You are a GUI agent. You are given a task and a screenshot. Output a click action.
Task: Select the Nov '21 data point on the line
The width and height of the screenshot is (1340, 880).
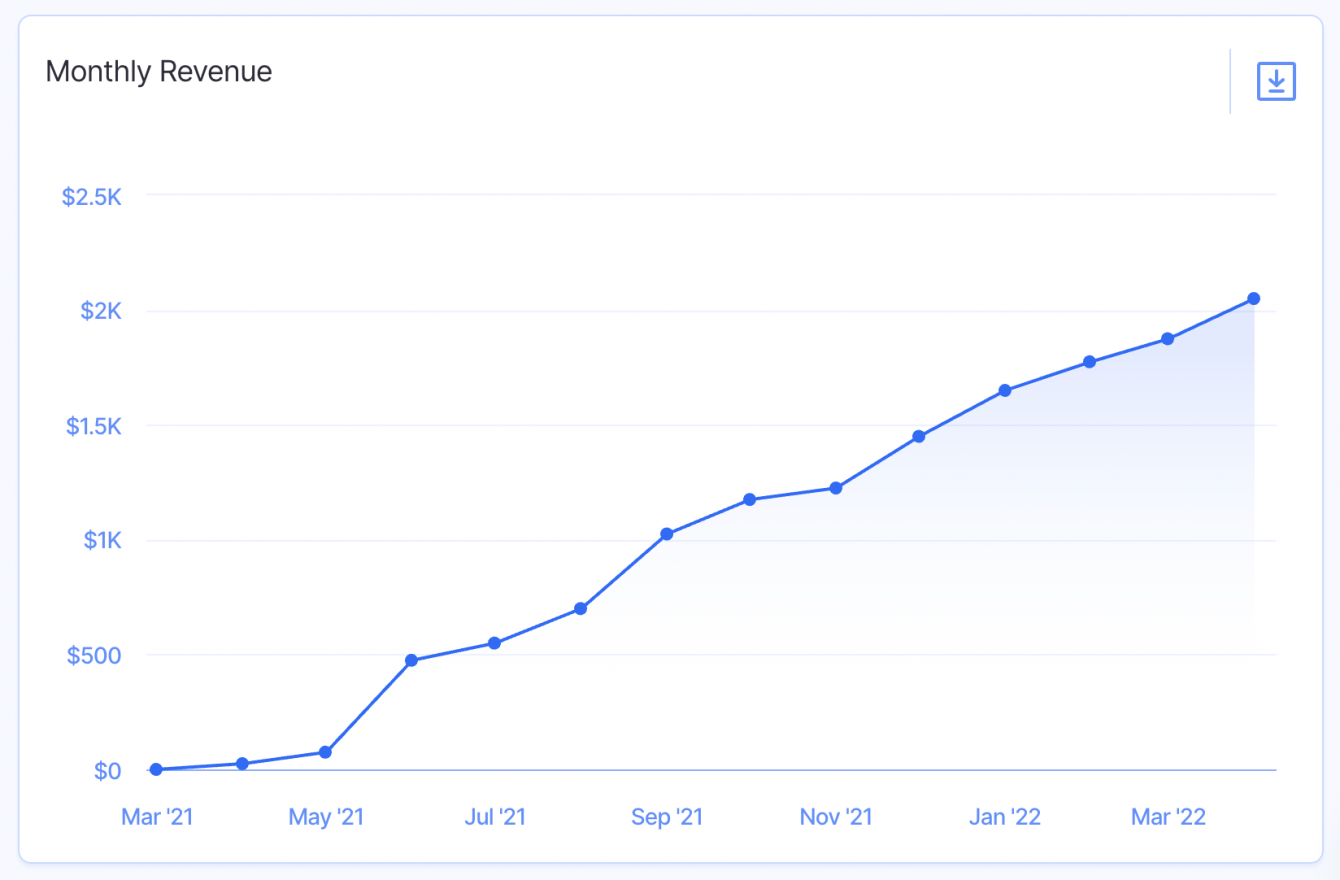836,488
